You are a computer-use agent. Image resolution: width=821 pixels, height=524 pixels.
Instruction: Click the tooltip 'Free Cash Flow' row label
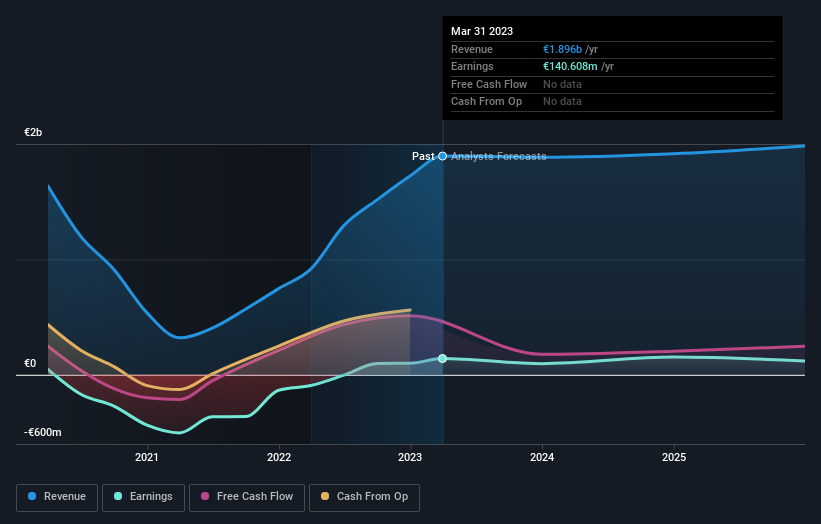(x=489, y=84)
